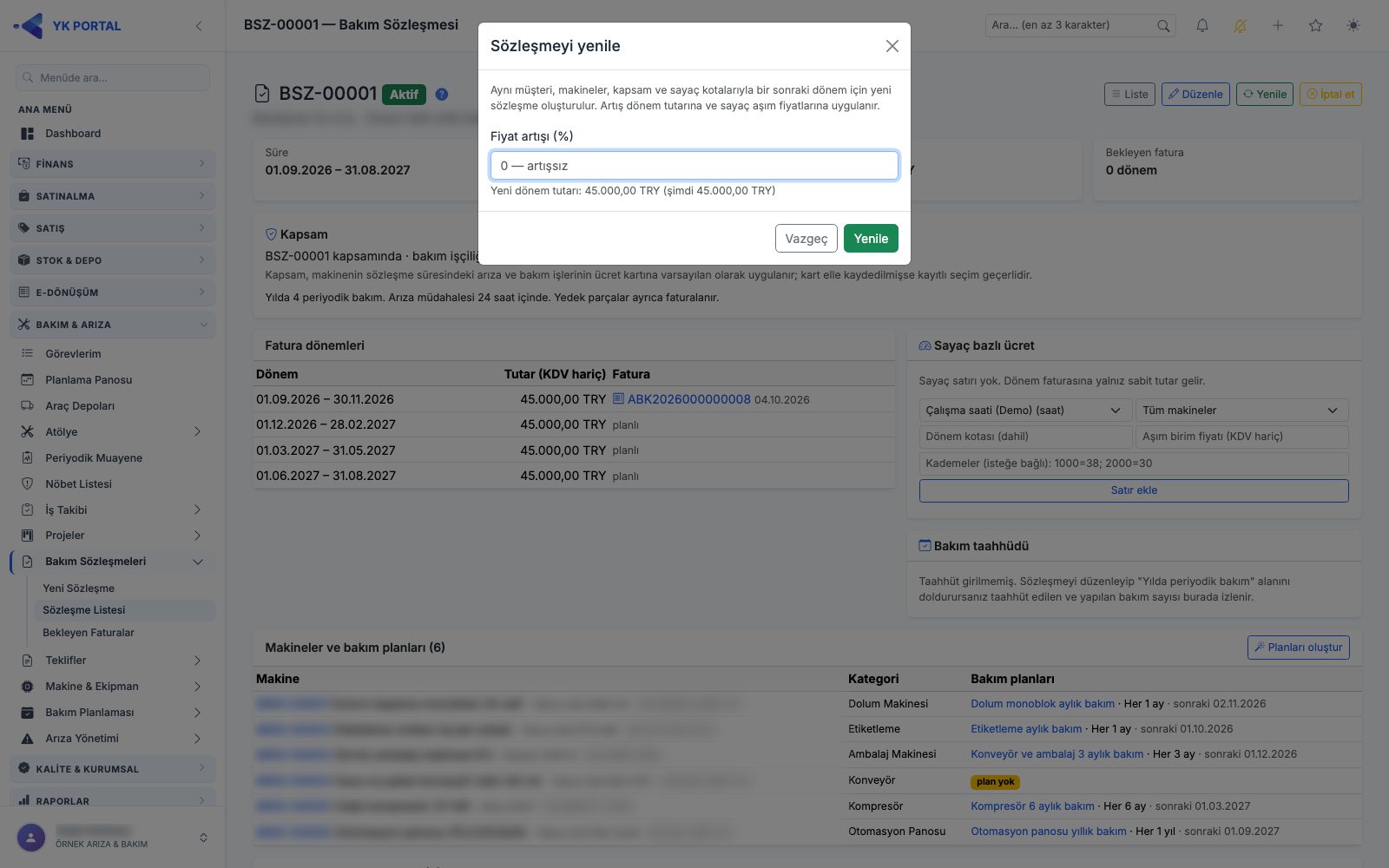Cancel renewal with Vazgeç button
Viewport: 1389px width, 868px height.
coord(806,239)
